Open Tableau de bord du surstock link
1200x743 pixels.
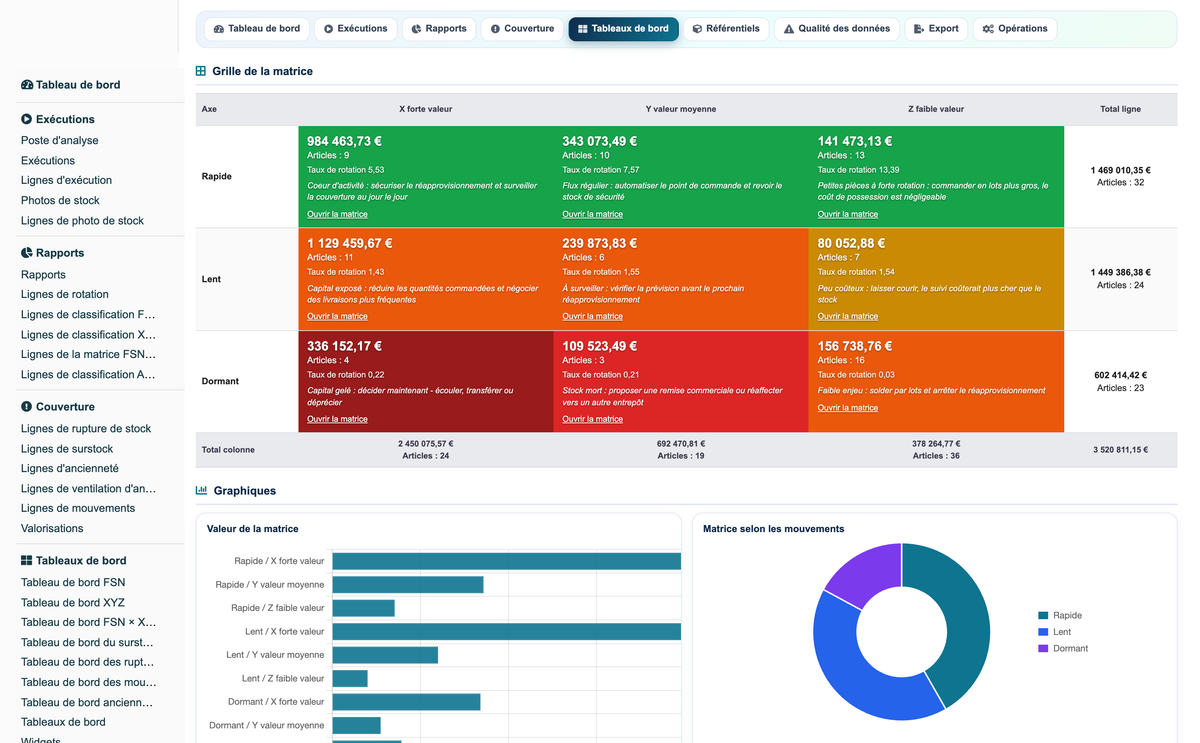[x=88, y=643]
